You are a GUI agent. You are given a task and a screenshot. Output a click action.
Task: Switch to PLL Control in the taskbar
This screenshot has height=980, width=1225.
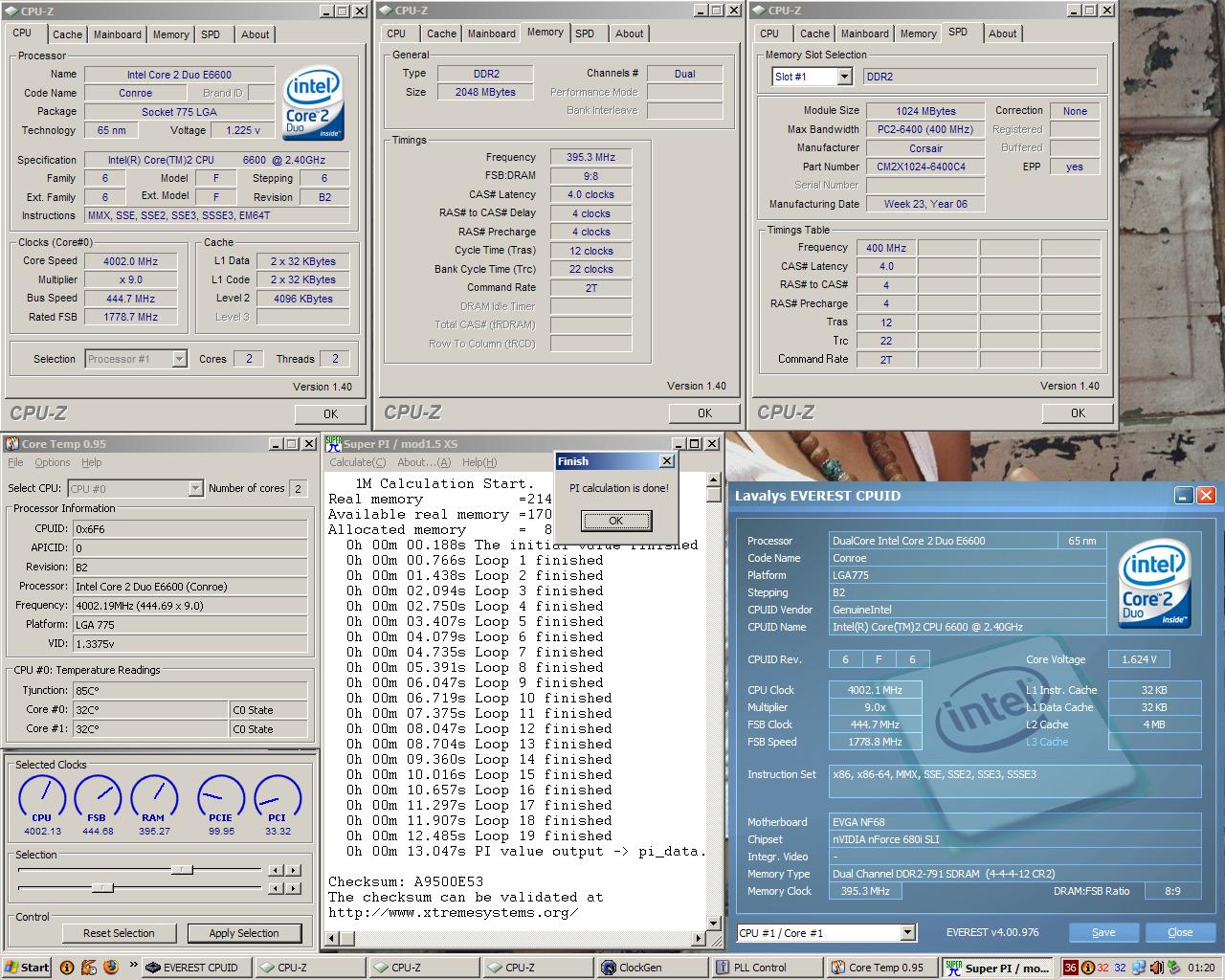click(766, 968)
